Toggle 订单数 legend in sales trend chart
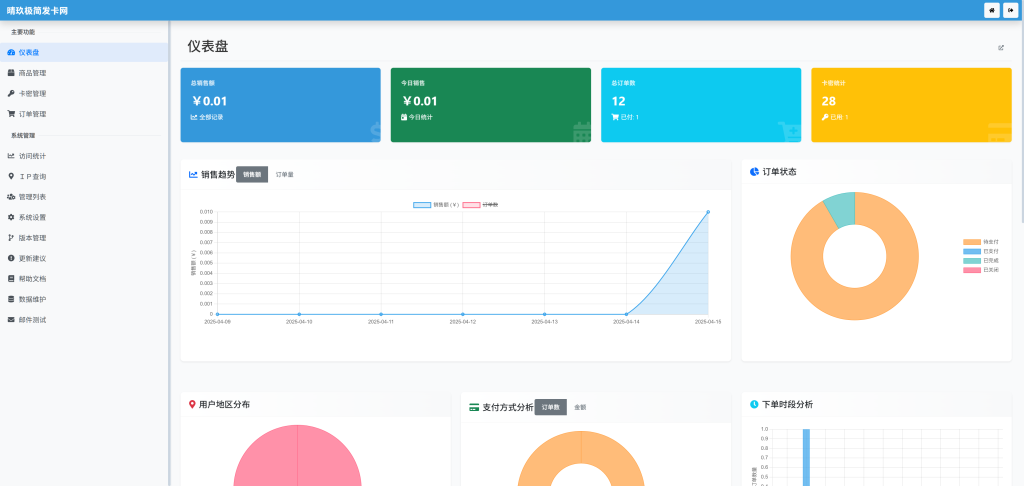Image resolution: width=1024 pixels, height=486 pixels. (480, 205)
